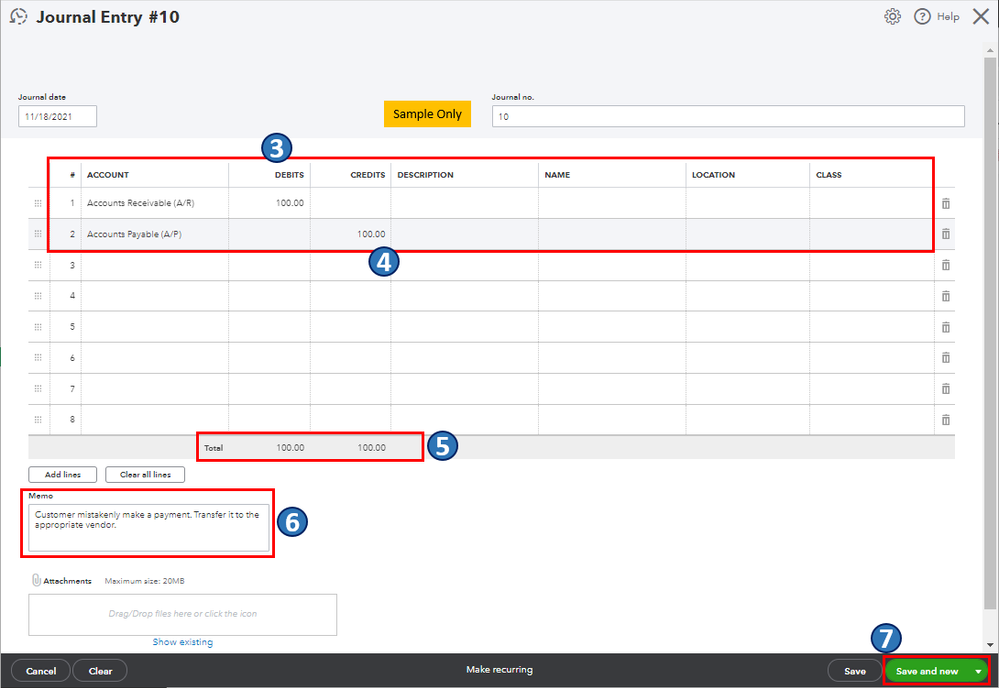
Task: Click the drag handle of line 3
Action: click(38, 265)
